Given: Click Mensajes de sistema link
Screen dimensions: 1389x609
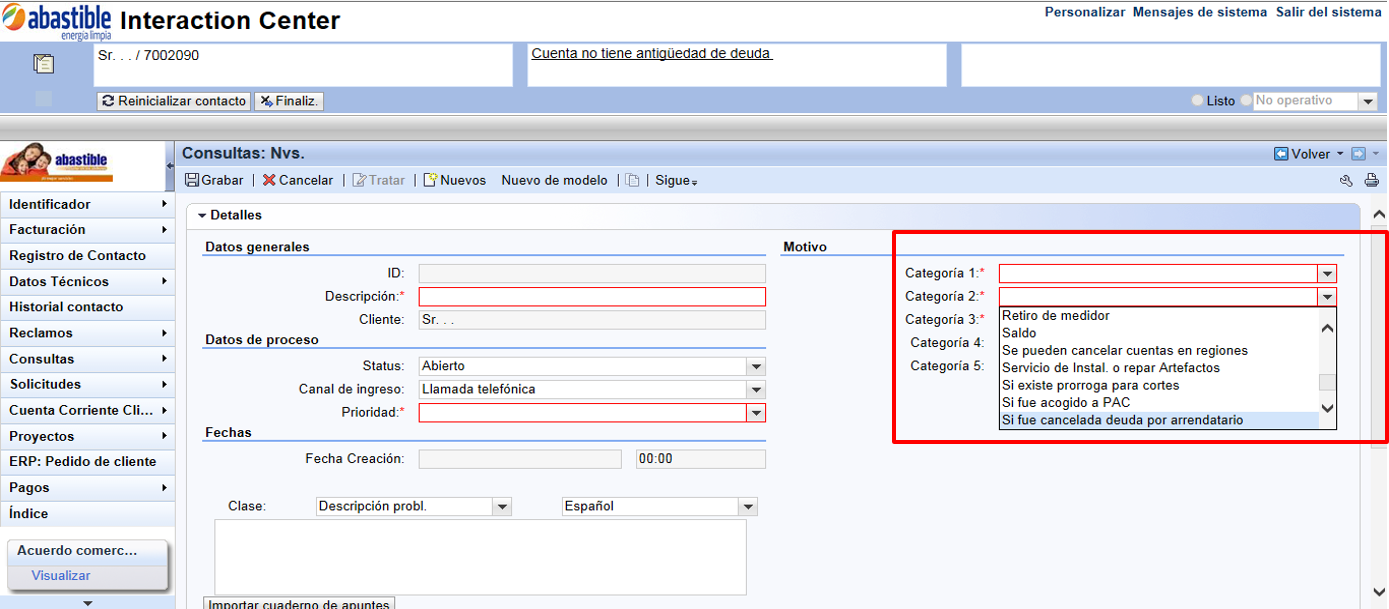Looking at the screenshot, I should tap(1200, 12).
